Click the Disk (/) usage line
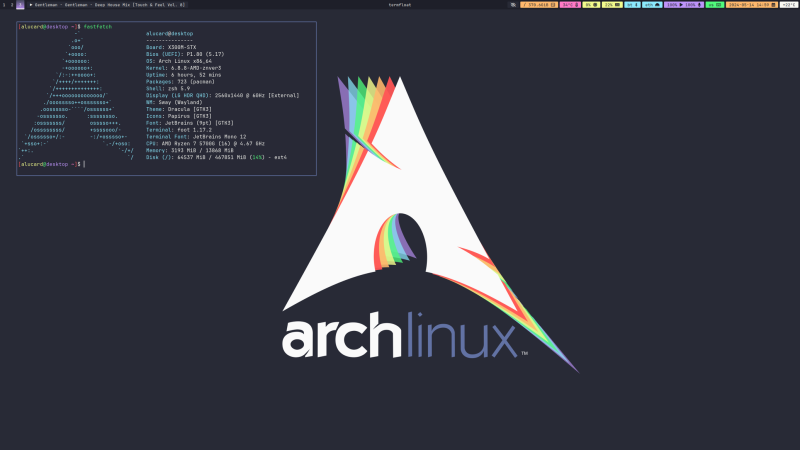This screenshot has width=800, height=450. [x=216, y=158]
